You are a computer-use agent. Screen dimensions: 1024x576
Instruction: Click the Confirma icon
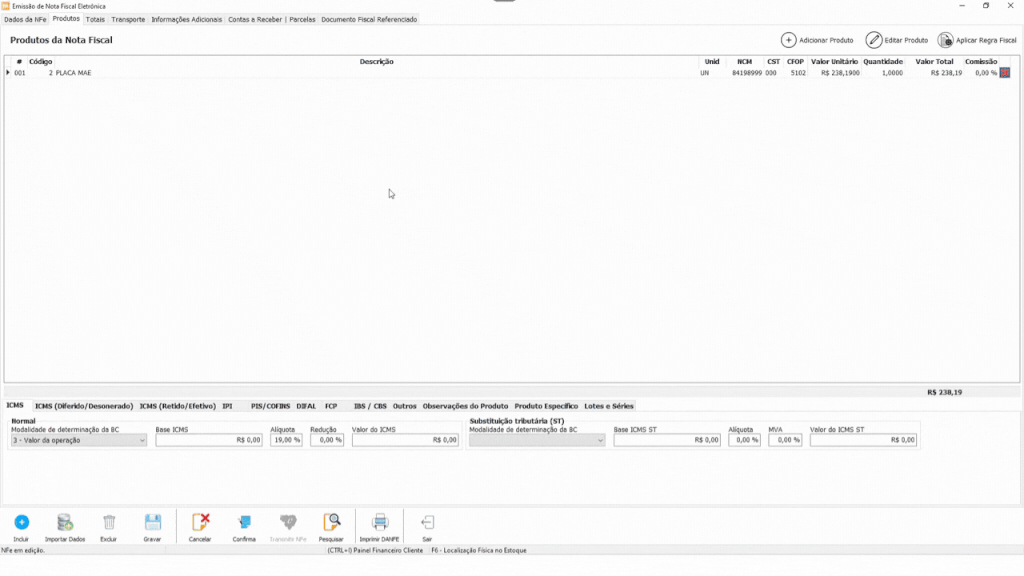coord(244,522)
